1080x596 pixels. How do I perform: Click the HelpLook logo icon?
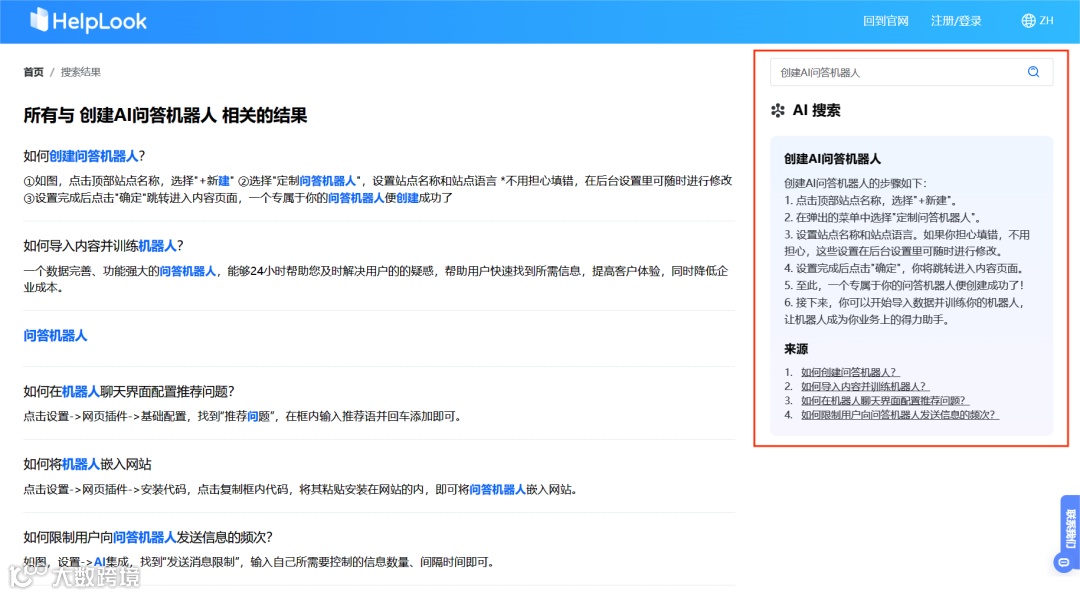(40, 20)
